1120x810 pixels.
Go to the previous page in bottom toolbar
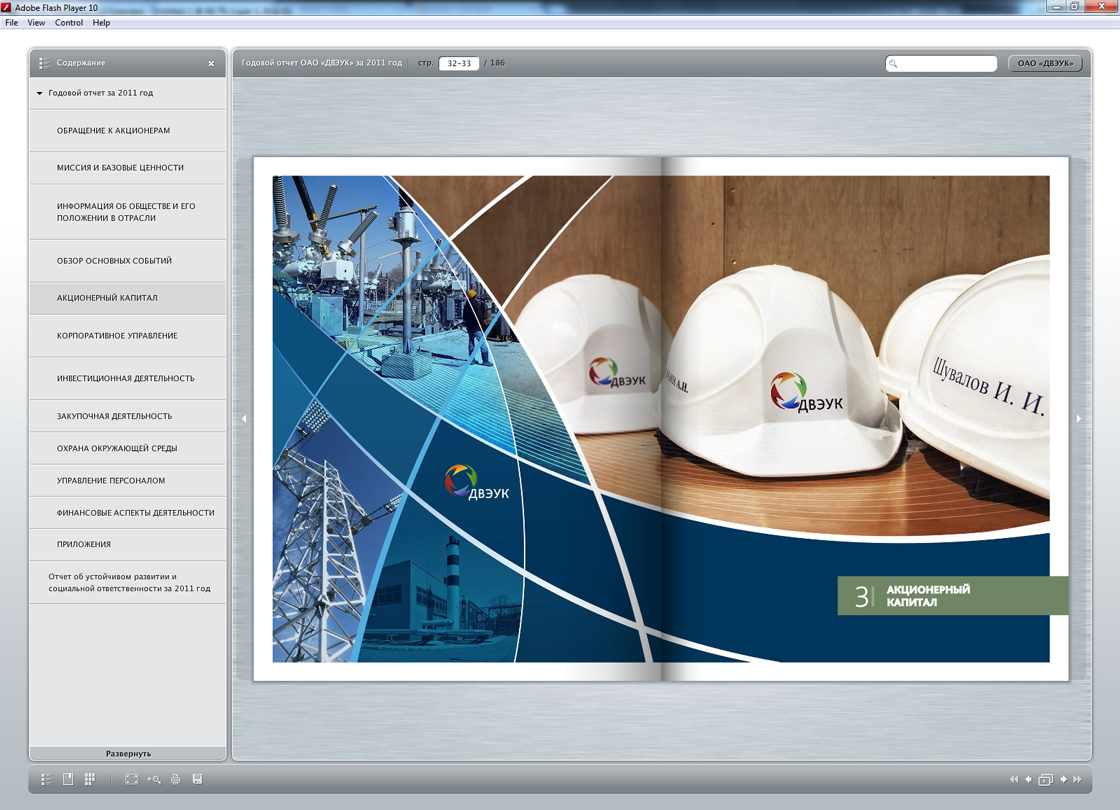click(x=1029, y=779)
